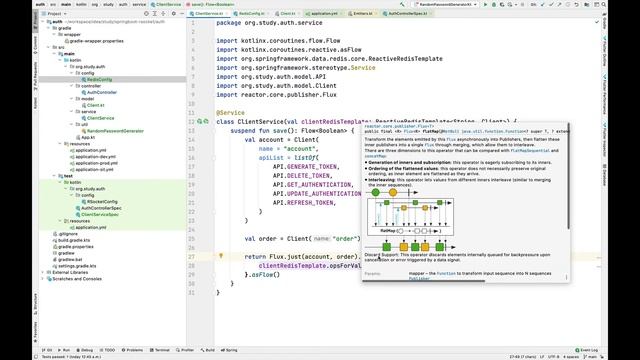
Task: Click the ClientService breadcrumb in navigation bar
Action: click(x=166, y=4)
